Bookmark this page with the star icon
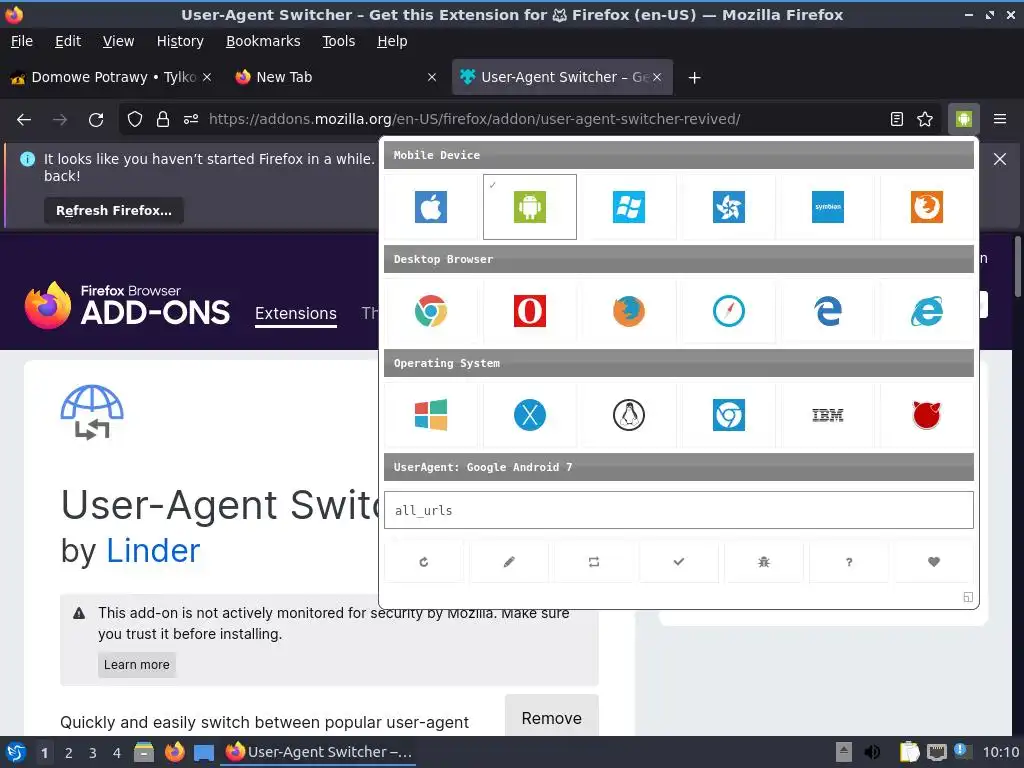Screen dimensions: 1024x768 (x=925, y=119)
